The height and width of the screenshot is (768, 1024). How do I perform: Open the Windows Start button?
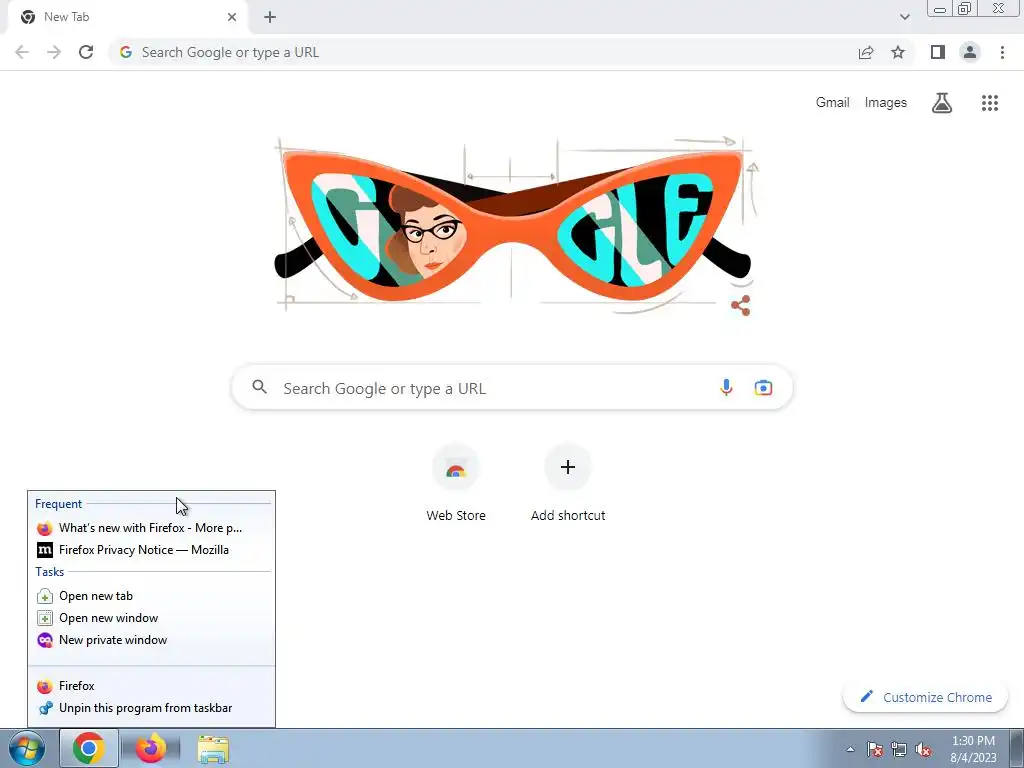pos(27,748)
